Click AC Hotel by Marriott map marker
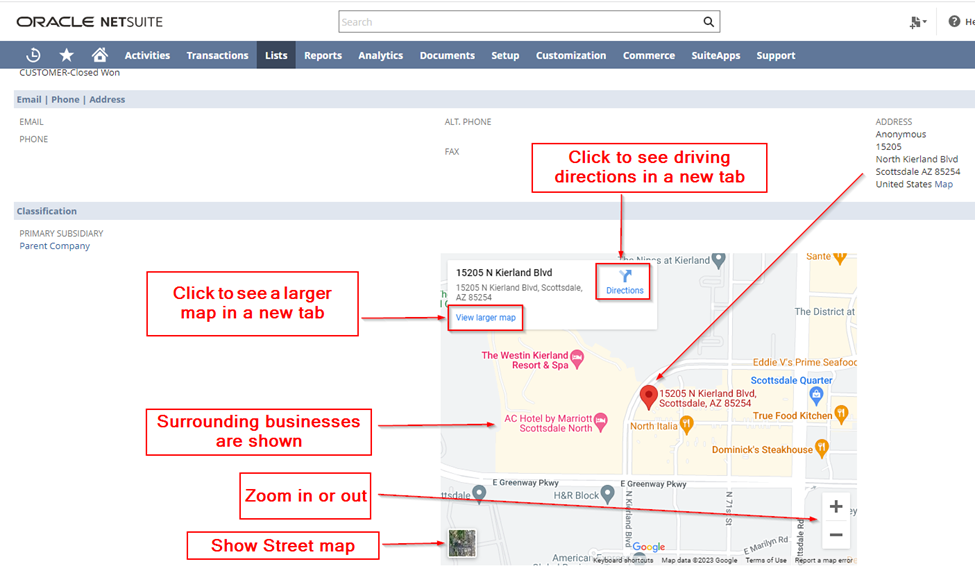 (x=600, y=421)
